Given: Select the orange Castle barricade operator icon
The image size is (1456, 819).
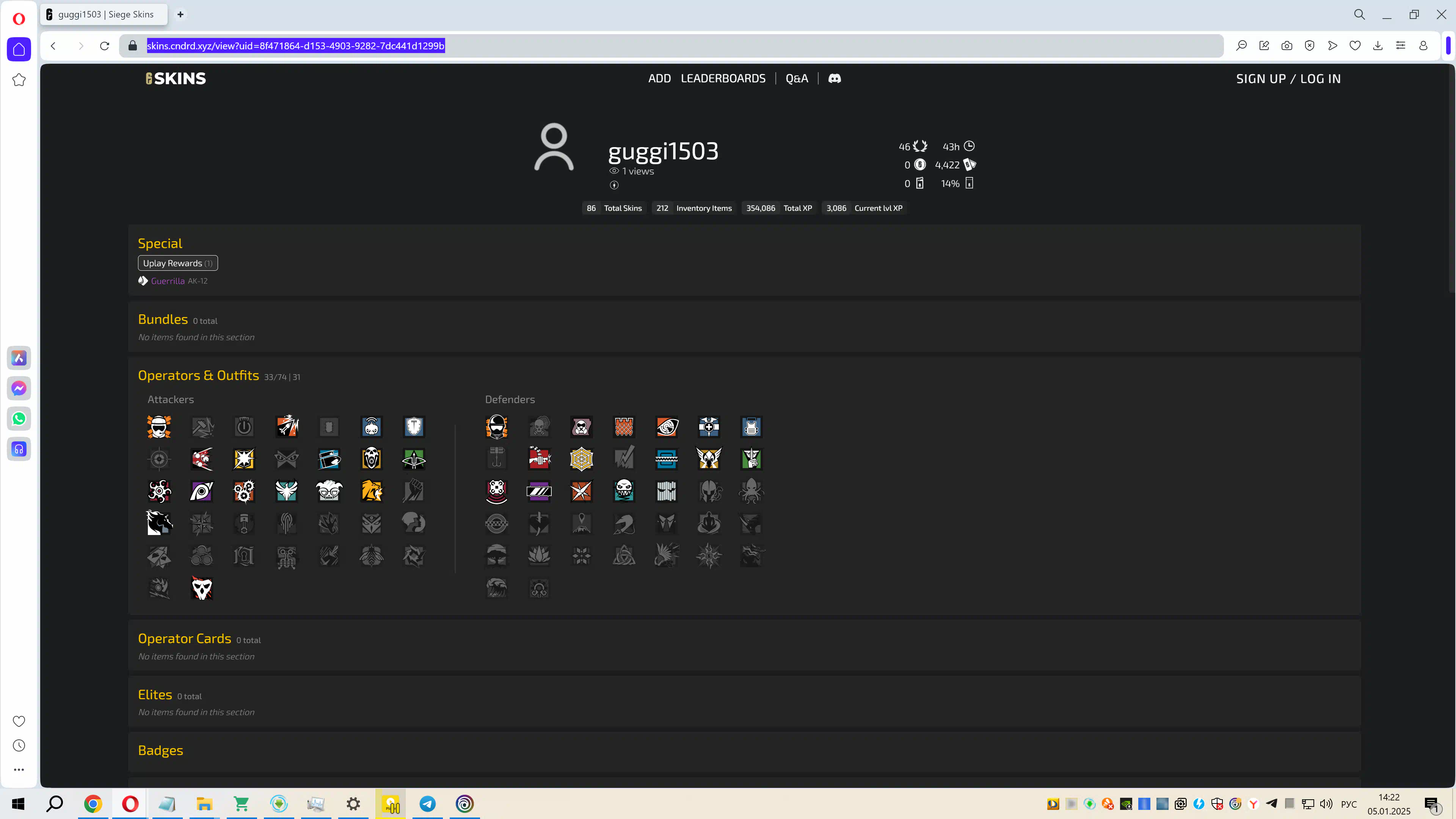Looking at the screenshot, I should pos(624,427).
